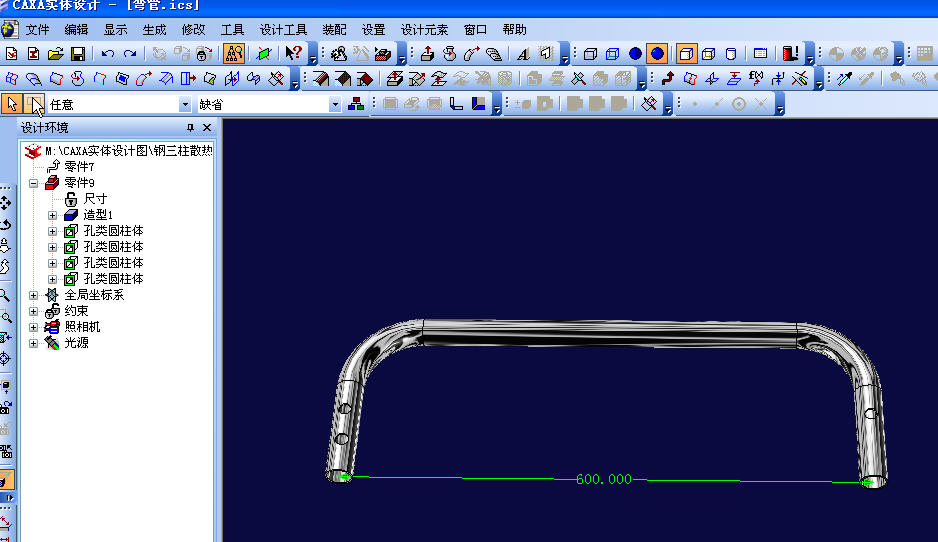Open the 窗口 menu
This screenshot has width=938, height=542.
coord(476,30)
